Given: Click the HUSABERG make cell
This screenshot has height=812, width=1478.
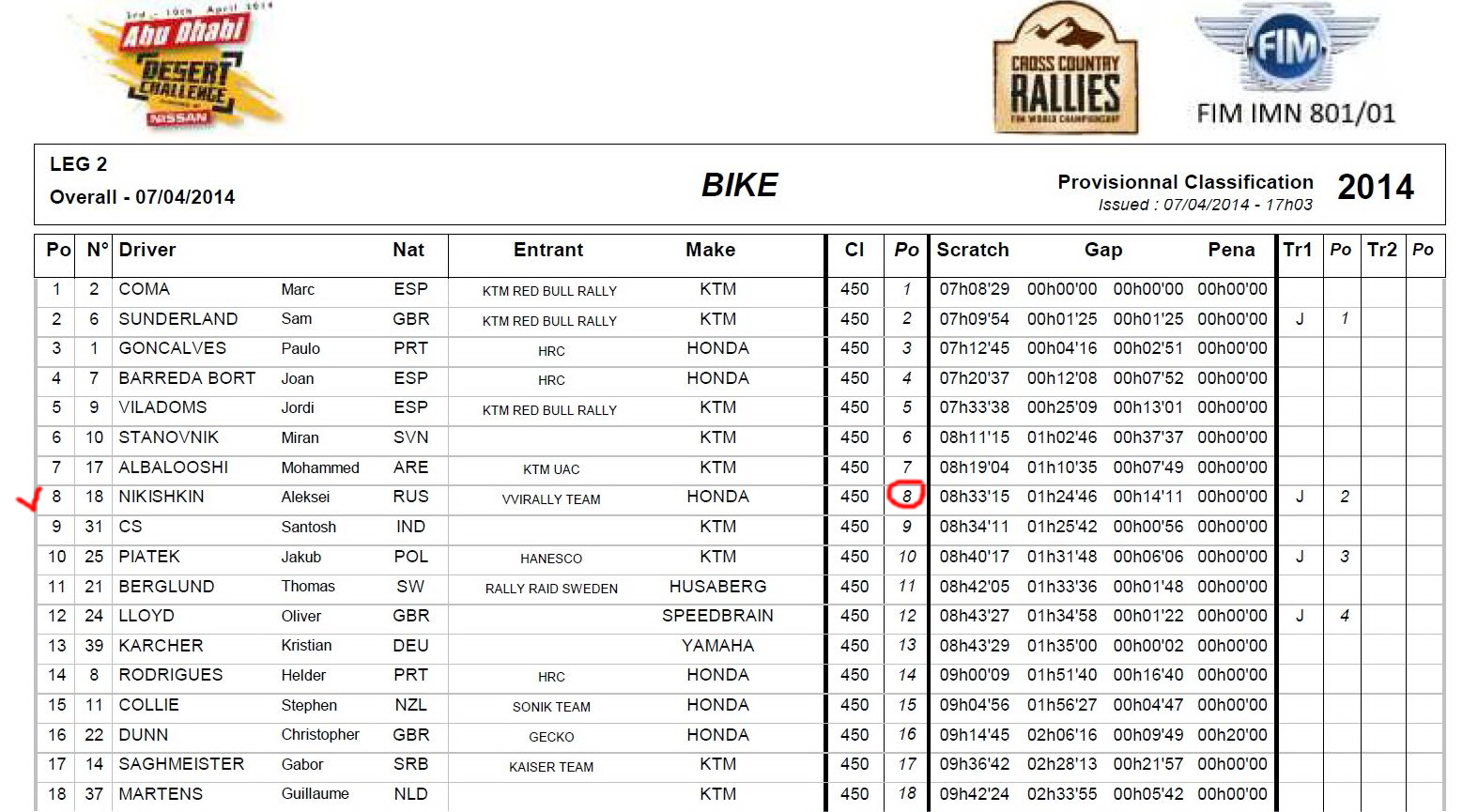Looking at the screenshot, I should tap(717, 587).
